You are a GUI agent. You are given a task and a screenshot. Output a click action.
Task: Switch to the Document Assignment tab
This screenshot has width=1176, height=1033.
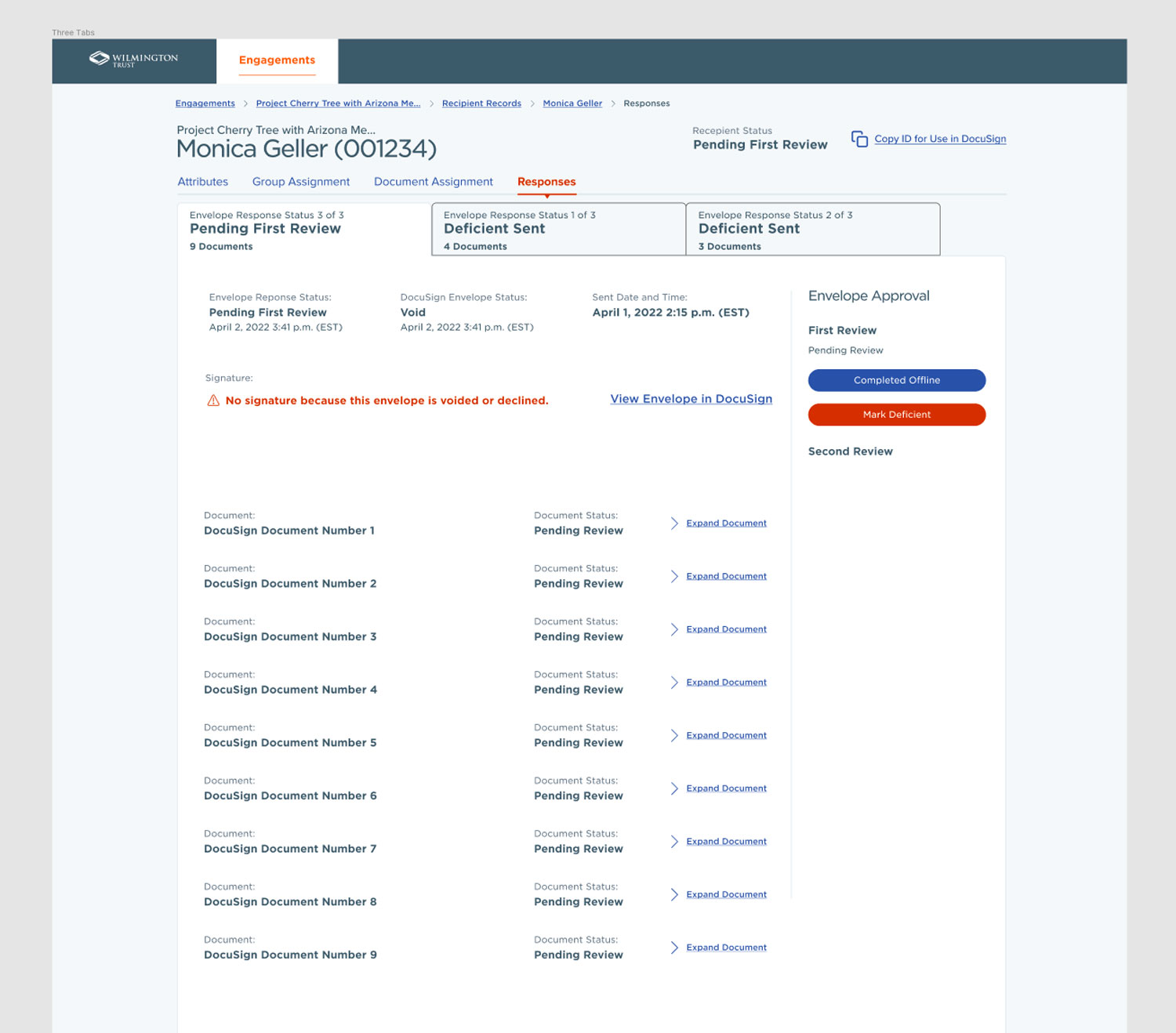pyautogui.click(x=434, y=182)
